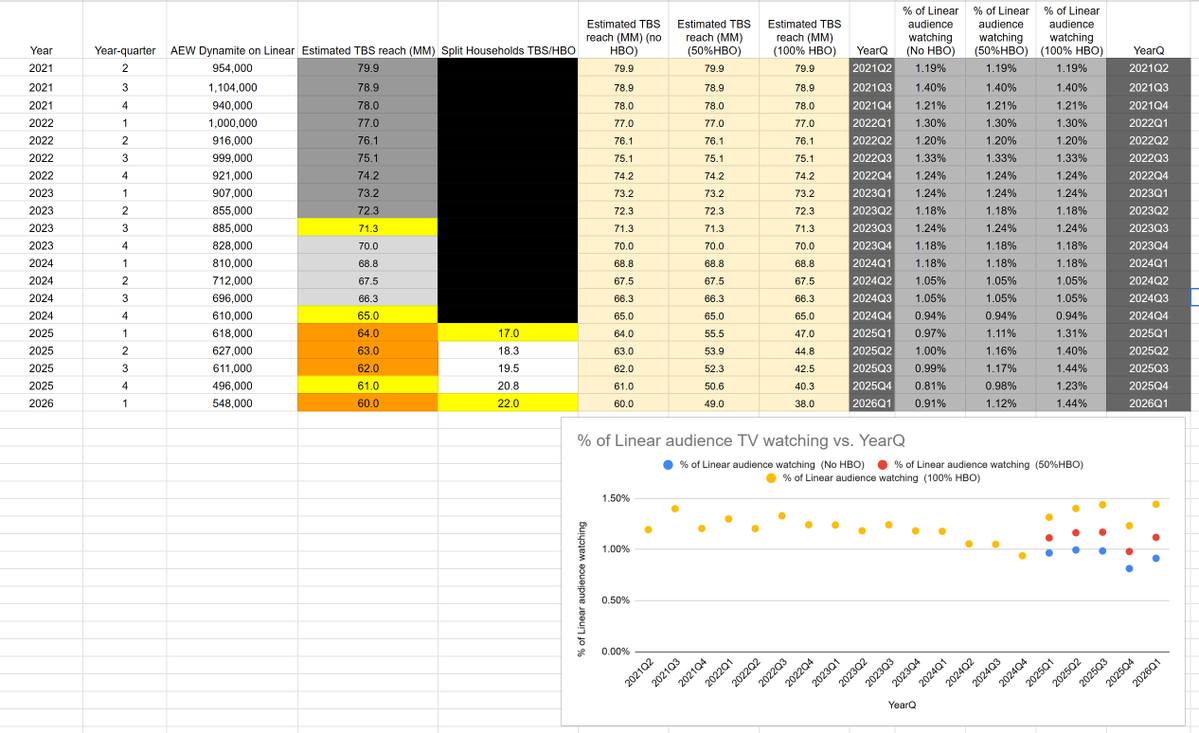
Task: Select the yellow 17.0 split households cell
Action: pos(508,332)
